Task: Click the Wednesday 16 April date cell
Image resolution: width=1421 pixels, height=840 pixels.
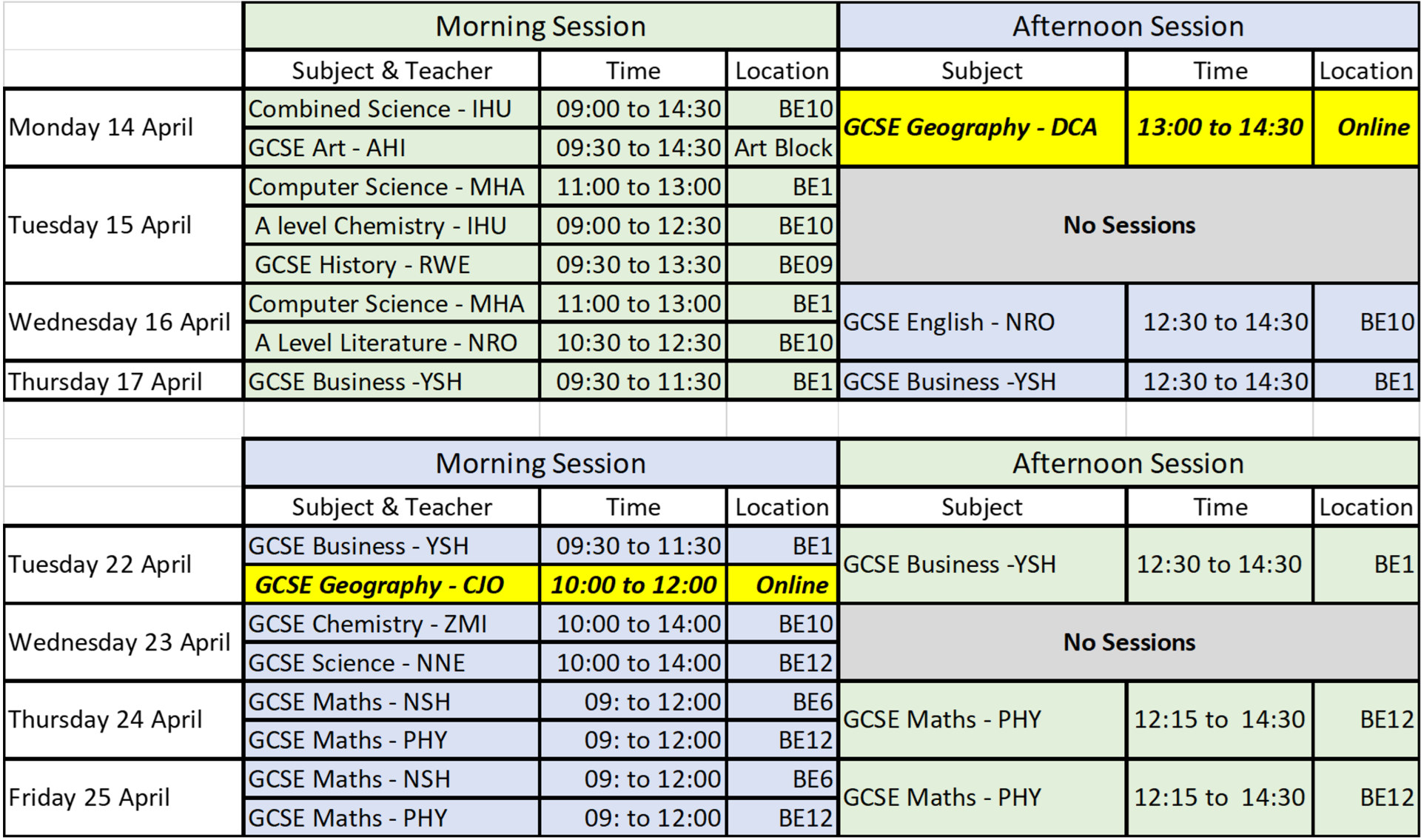Action: 124,322
